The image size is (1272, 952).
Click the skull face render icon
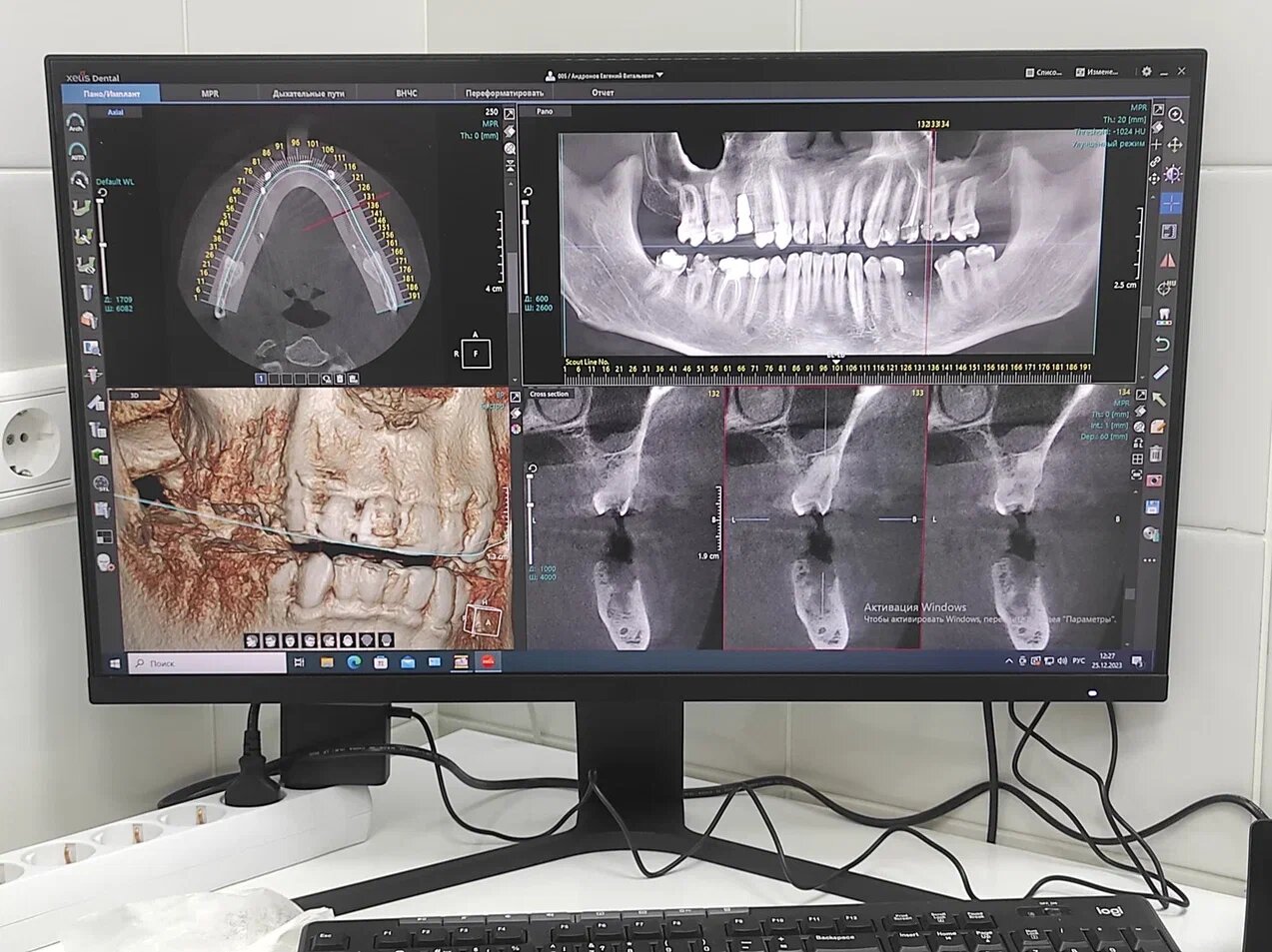click(x=106, y=563)
